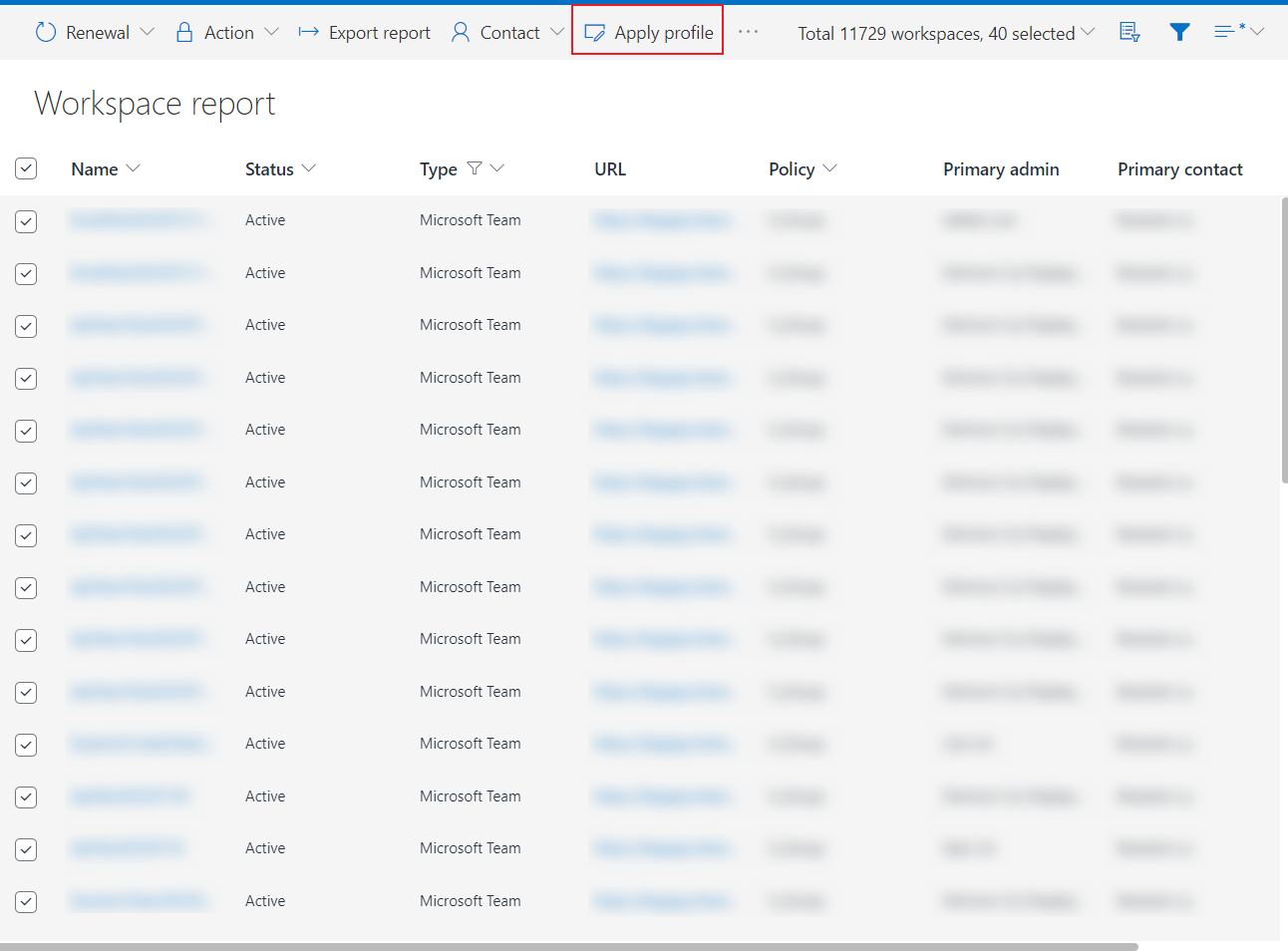1288x951 pixels.
Task: Expand the Policy column dropdown
Action: 829,168
